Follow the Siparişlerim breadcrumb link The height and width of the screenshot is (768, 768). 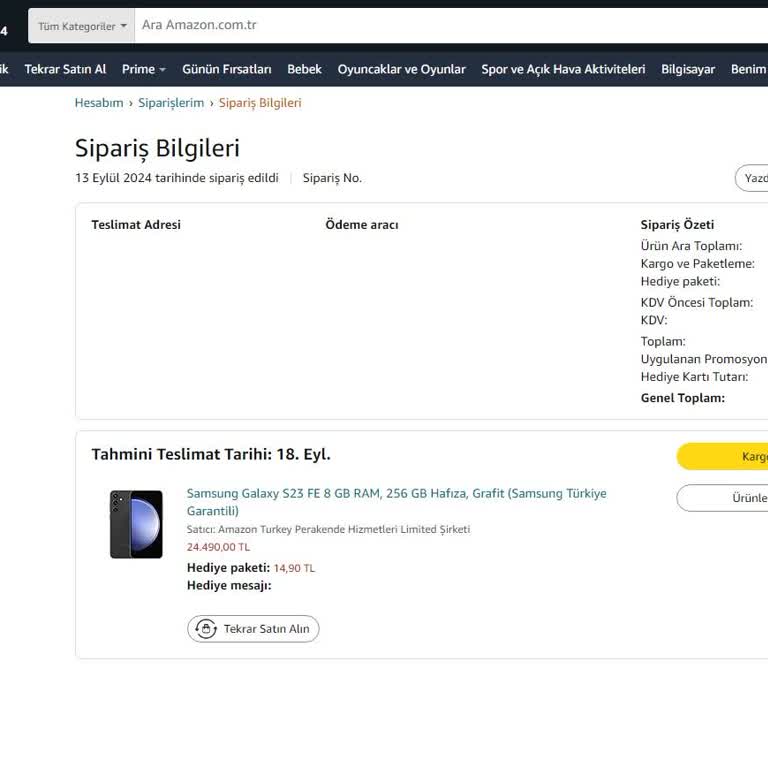[171, 103]
